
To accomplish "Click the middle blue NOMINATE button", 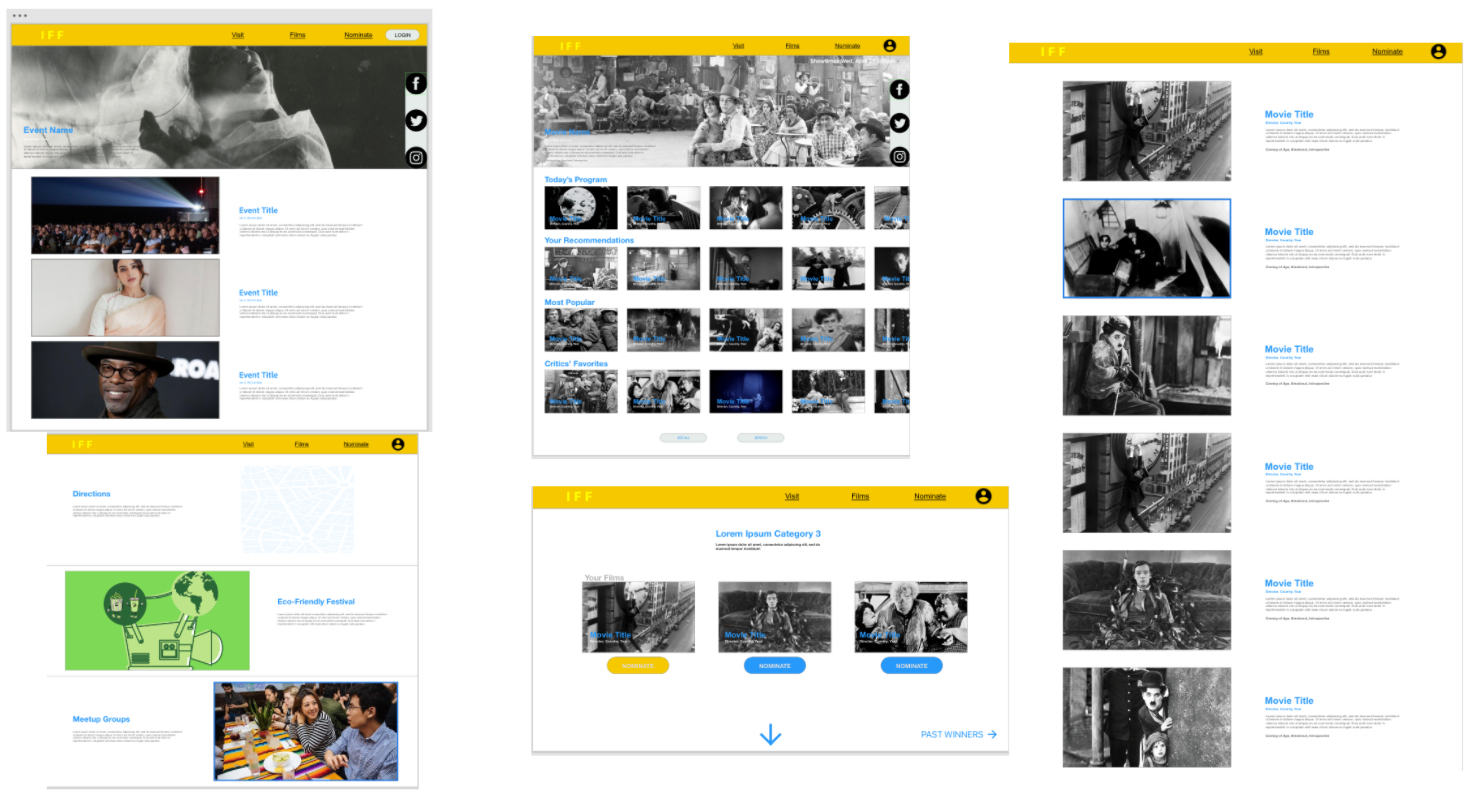I will (774, 666).
